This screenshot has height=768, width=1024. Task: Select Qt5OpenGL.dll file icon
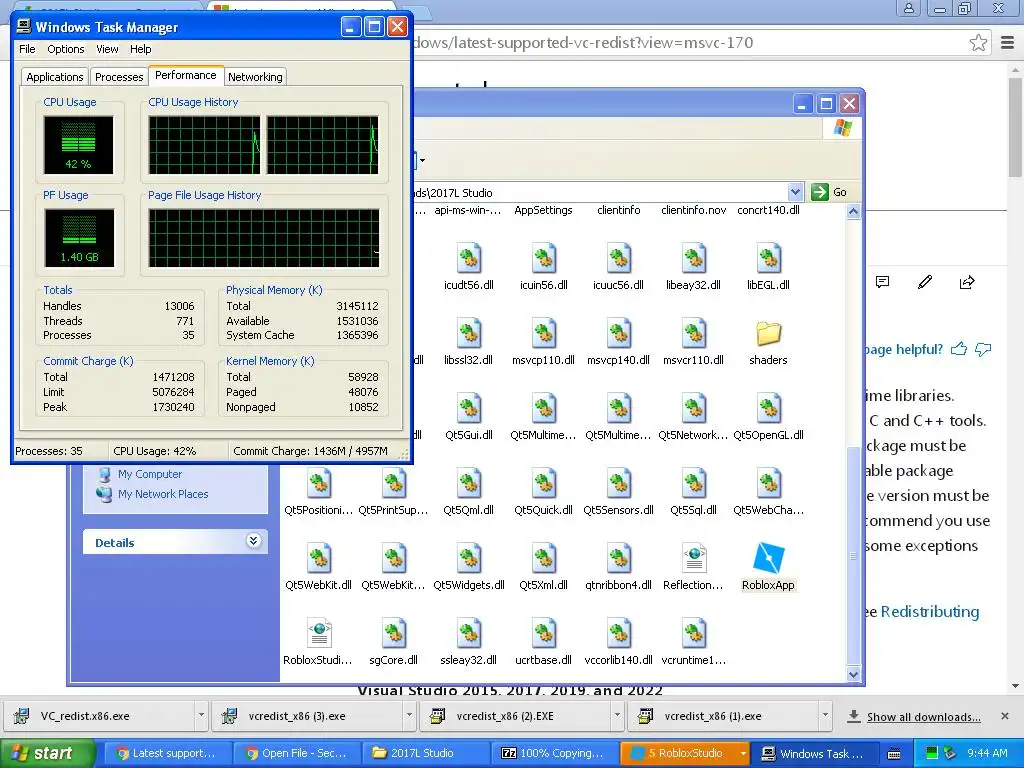(x=769, y=409)
